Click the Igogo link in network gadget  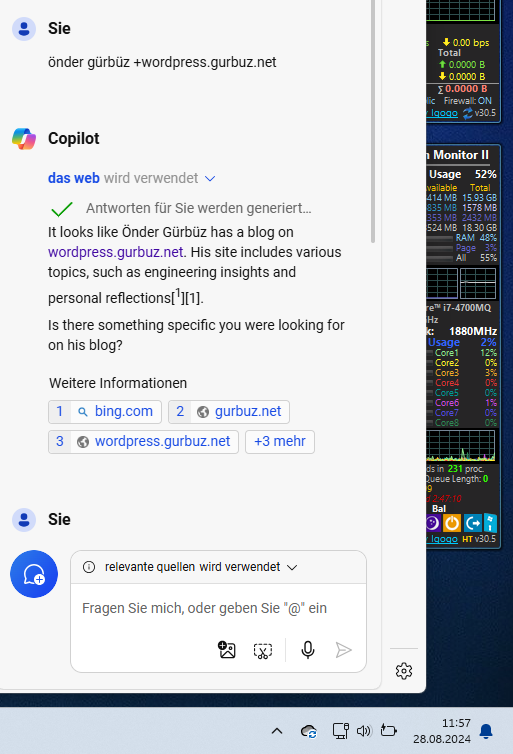coord(444,113)
